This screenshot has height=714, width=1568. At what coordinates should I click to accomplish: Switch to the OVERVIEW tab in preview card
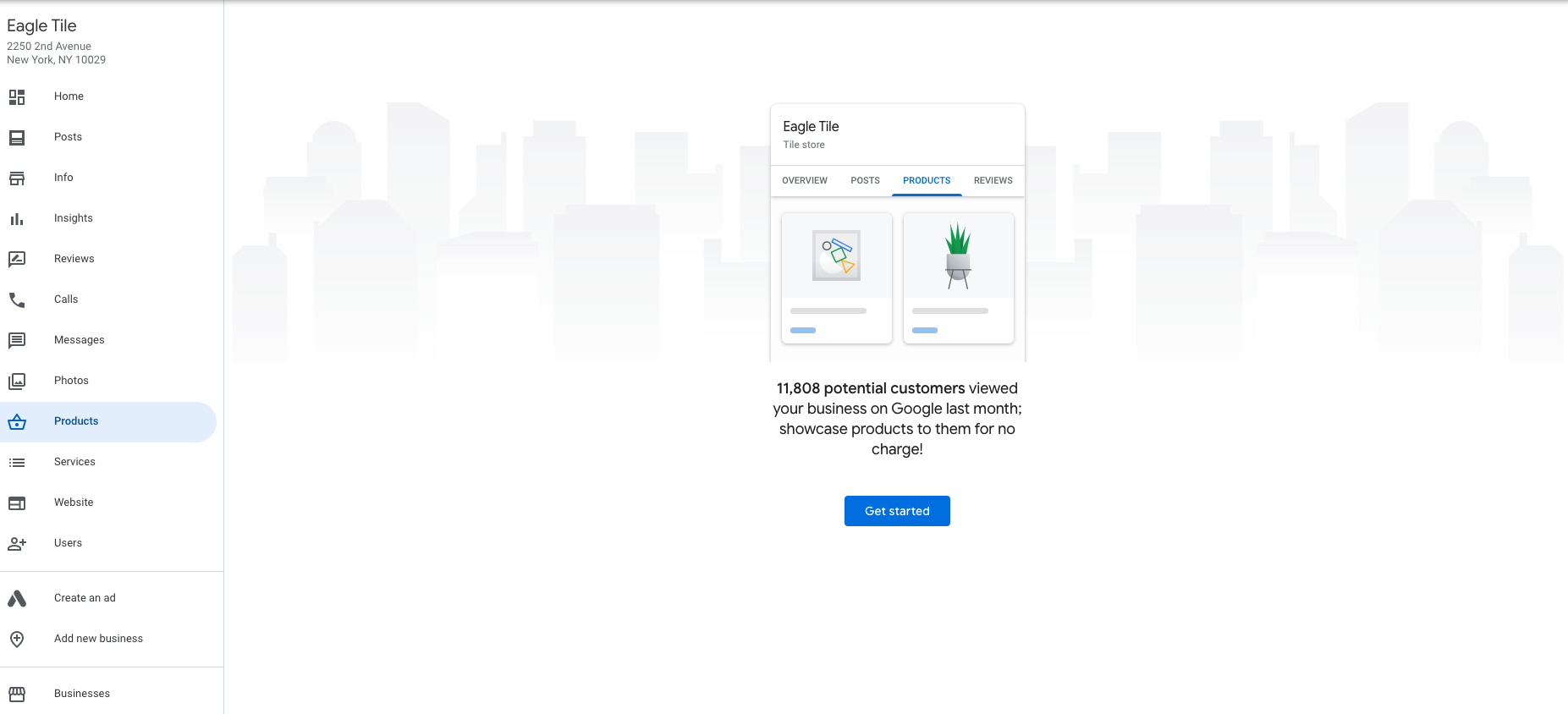(x=805, y=180)
